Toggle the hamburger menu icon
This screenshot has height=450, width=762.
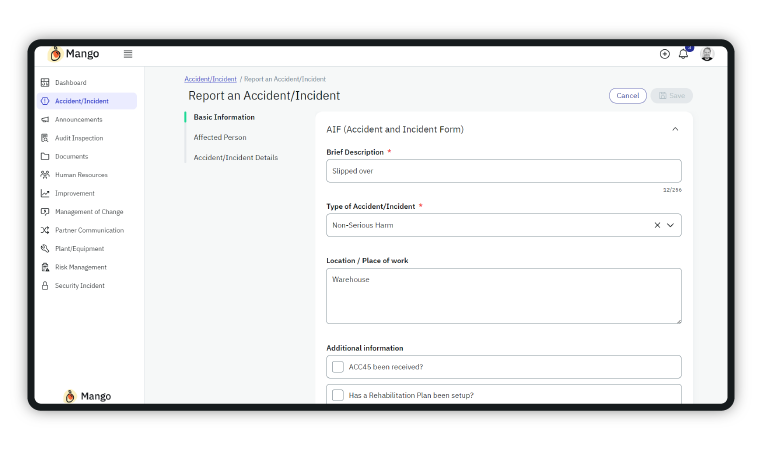[128, 54]
